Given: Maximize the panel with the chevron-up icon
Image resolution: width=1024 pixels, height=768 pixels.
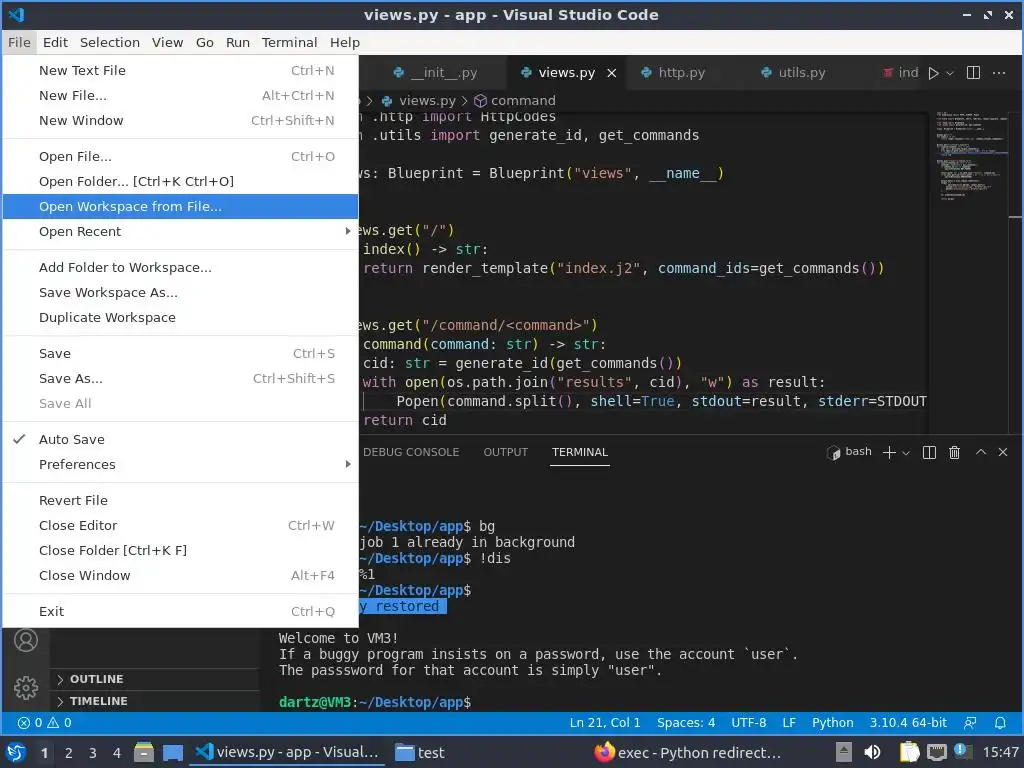Looking at the screenshot, I should pyautogui.click(x=980, y=452).
